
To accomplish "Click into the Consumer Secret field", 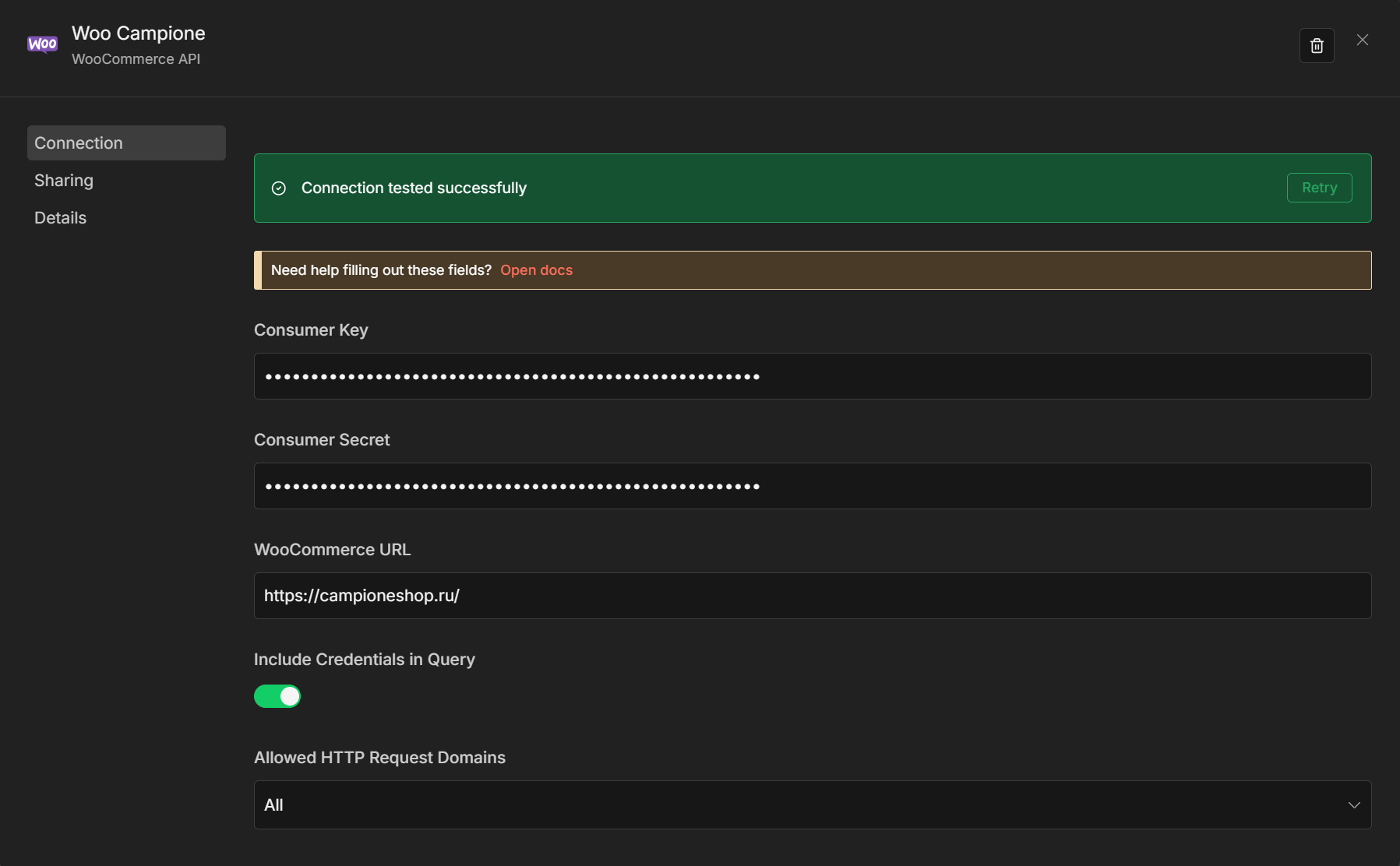I will click(x=812, y=487).
